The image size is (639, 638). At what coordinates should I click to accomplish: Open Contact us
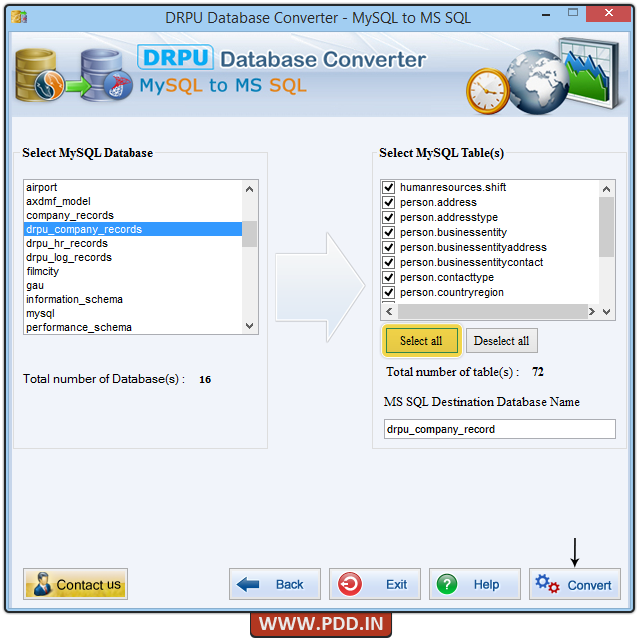[75, 584]
